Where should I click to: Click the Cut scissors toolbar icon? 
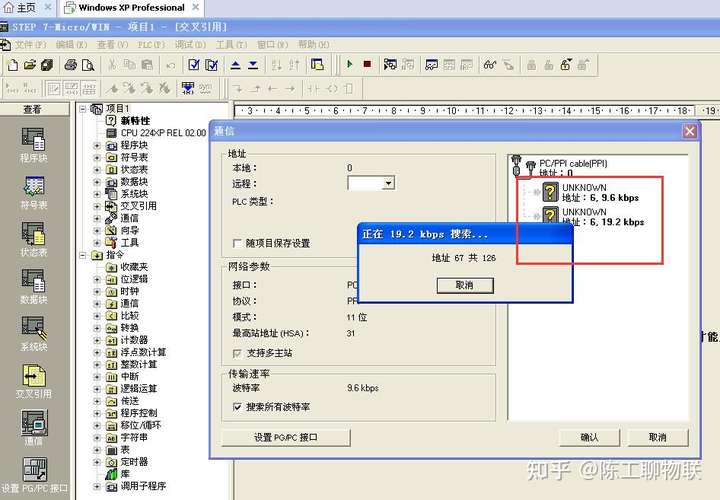point(112,65)
